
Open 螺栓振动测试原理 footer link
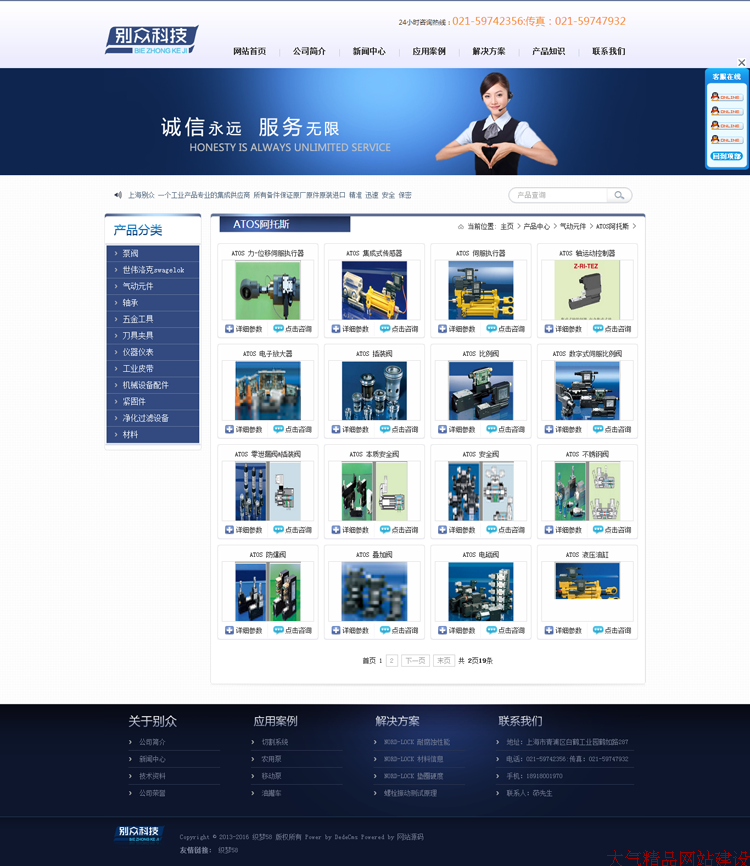point(410,793)
